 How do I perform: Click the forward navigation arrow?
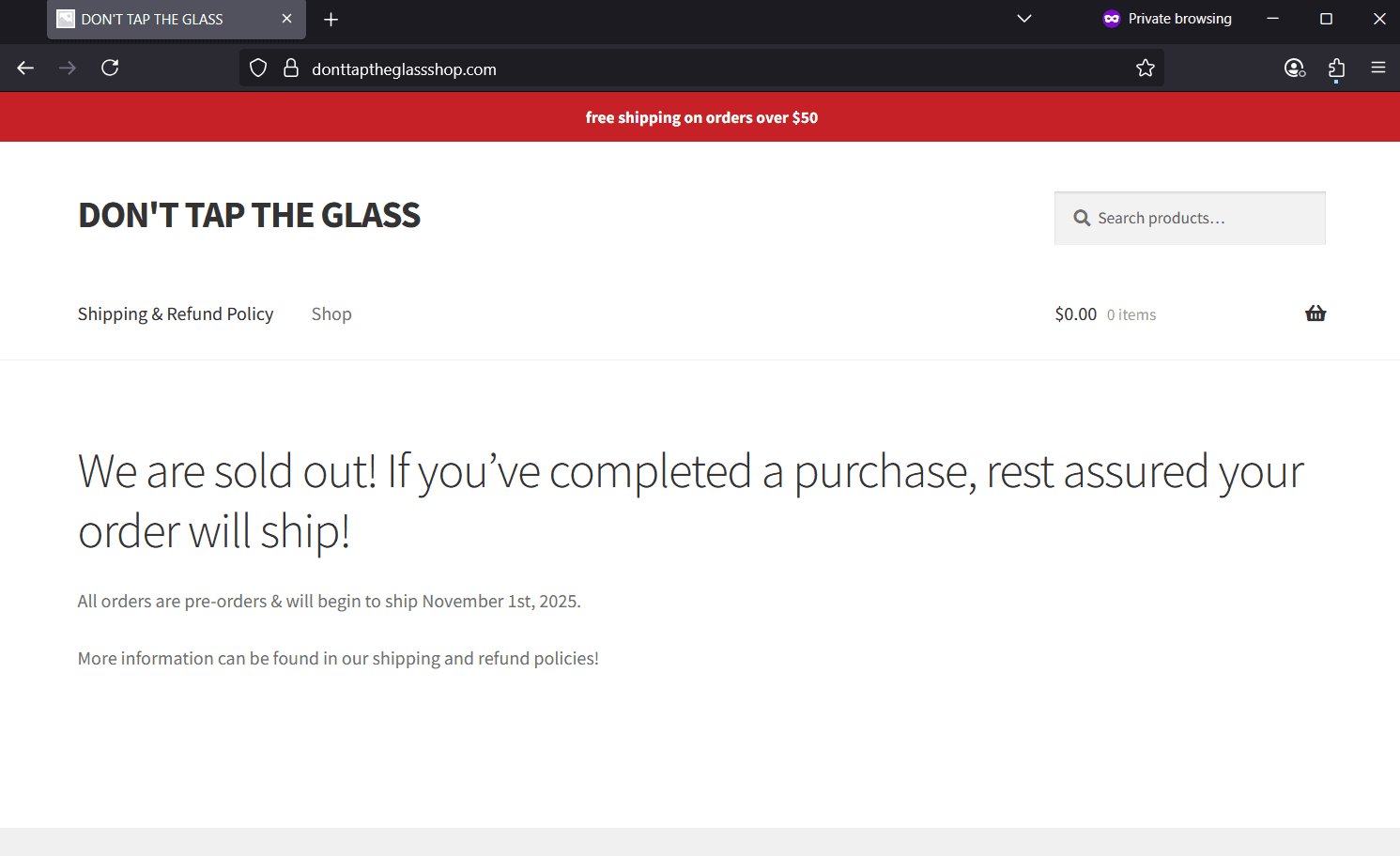(67, 68)
